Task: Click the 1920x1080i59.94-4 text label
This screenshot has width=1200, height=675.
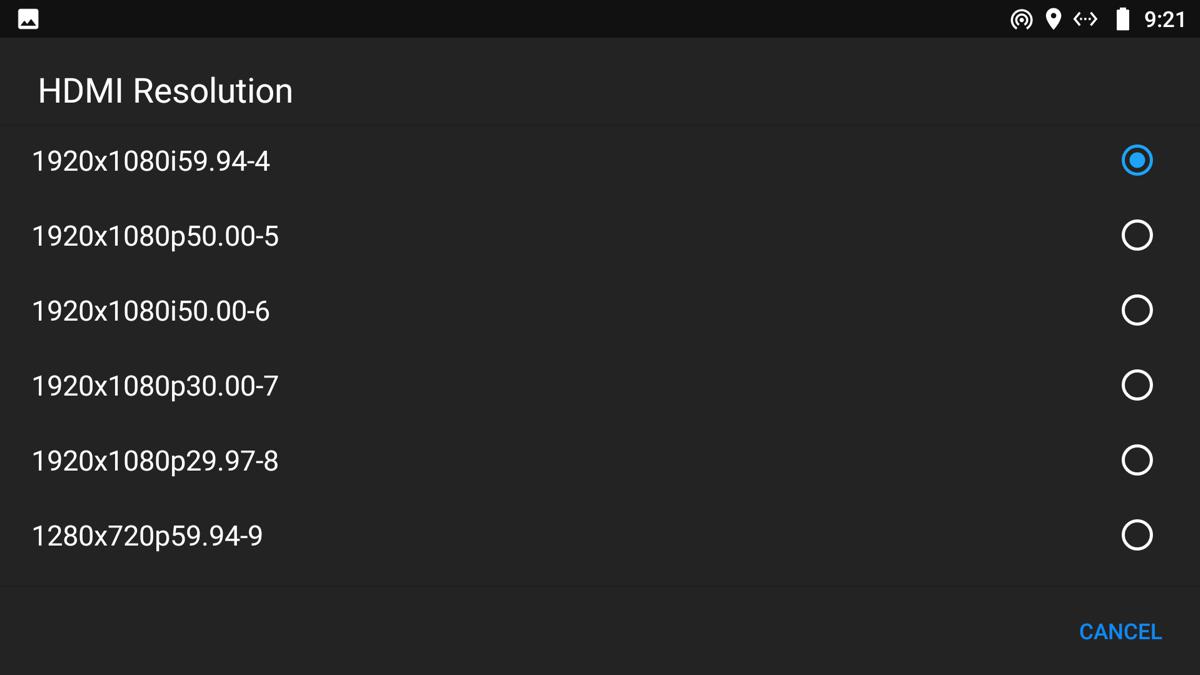Action: coord(151,161)
